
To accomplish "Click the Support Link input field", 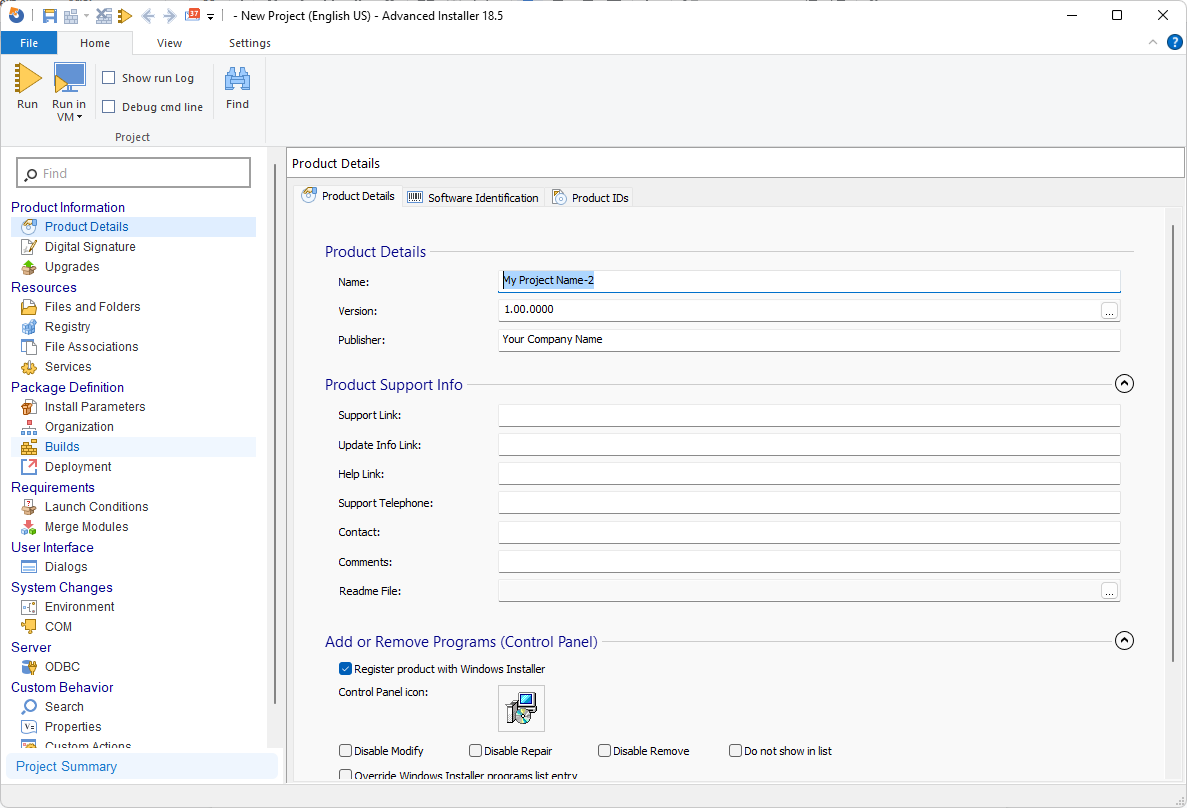I will point(809,415).
